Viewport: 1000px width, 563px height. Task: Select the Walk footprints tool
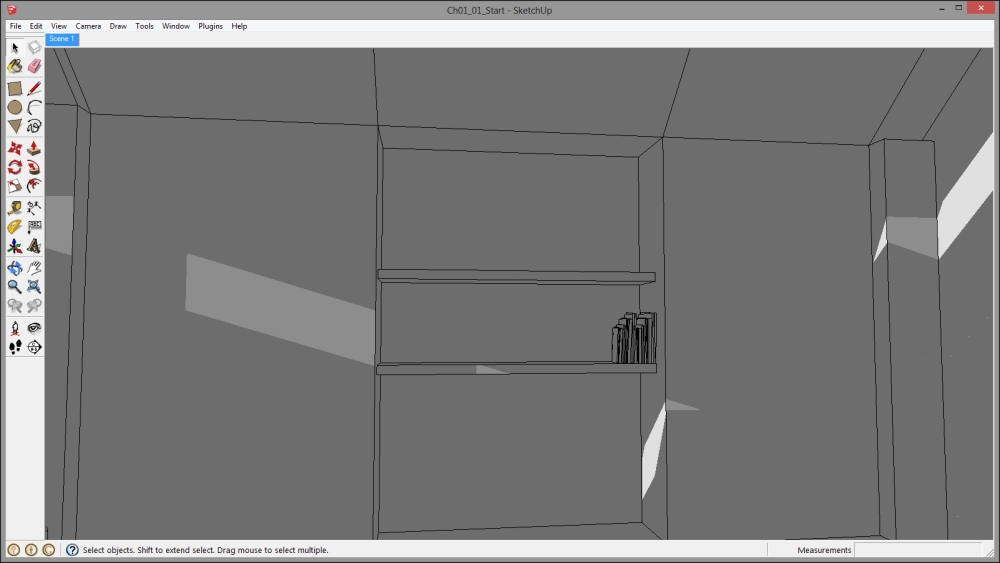point(15,347)
